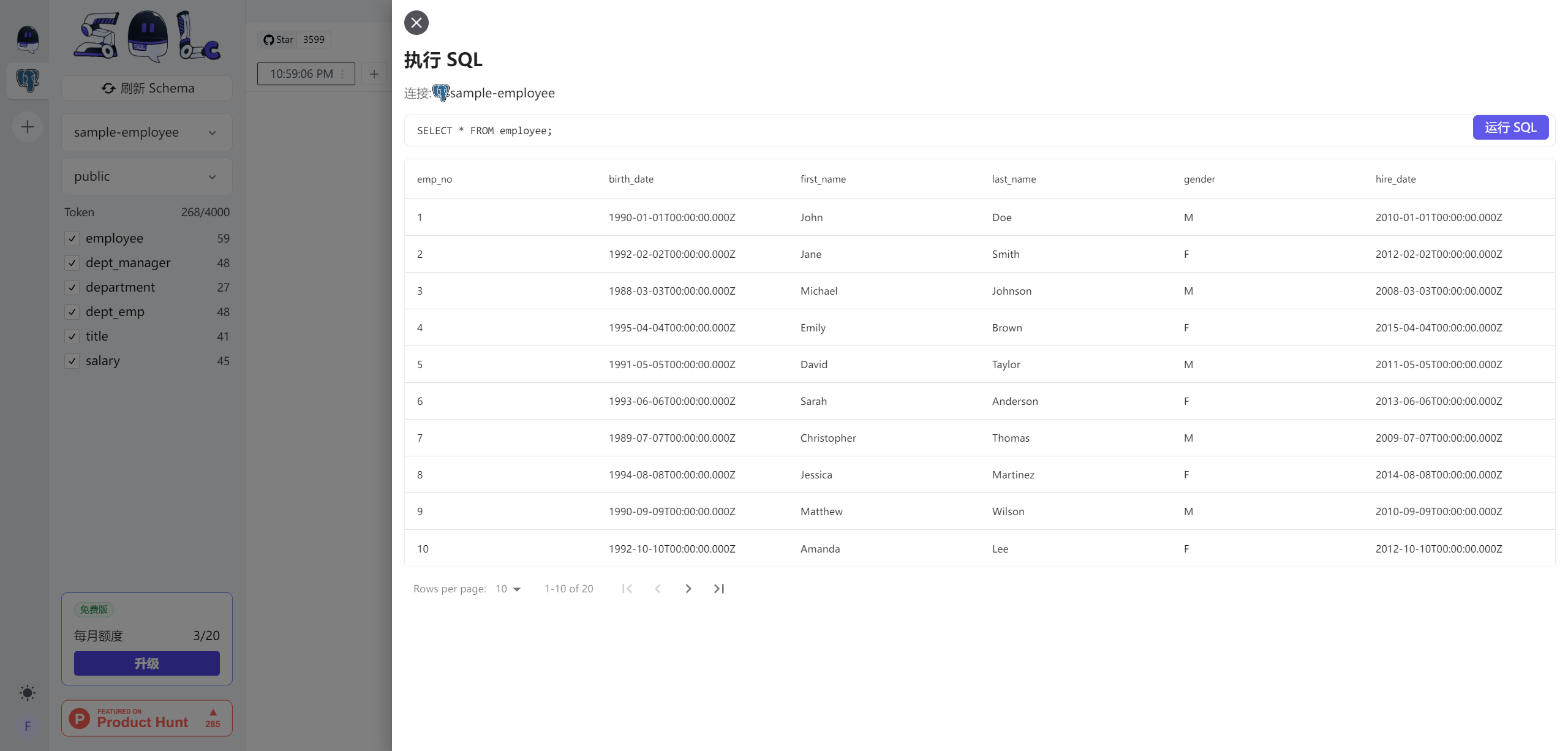Viewport: 1568px width, 751px height.
Task: Run the query with 运行 SQL button
Action: pos(1510,127)
